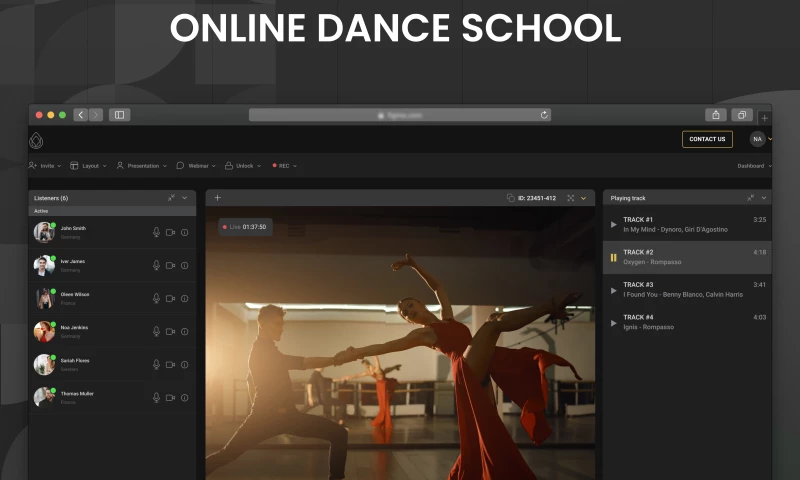Click the app logo in the header
The width and height of the screenshot is (800, 480).
(x=36, y=140)
